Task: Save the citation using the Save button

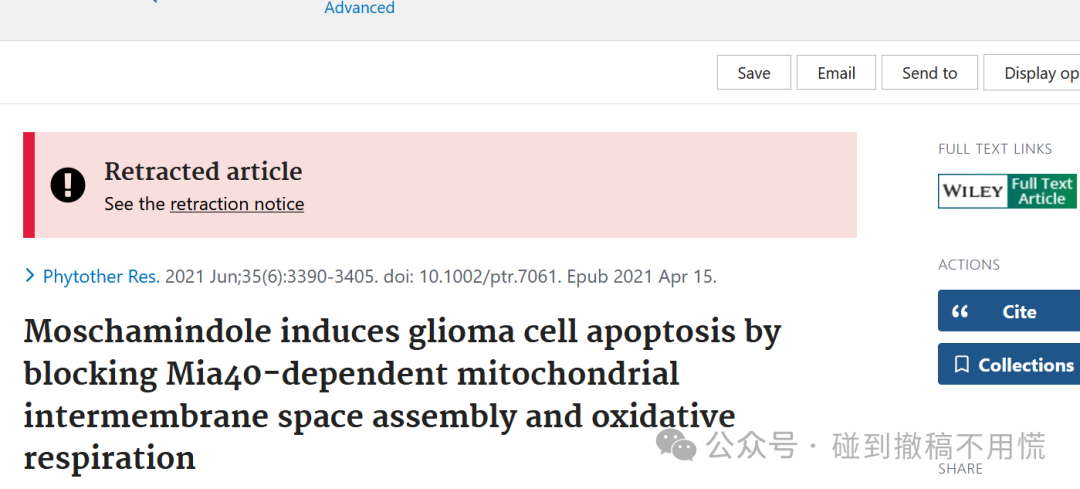Action: tap(754, 73)
